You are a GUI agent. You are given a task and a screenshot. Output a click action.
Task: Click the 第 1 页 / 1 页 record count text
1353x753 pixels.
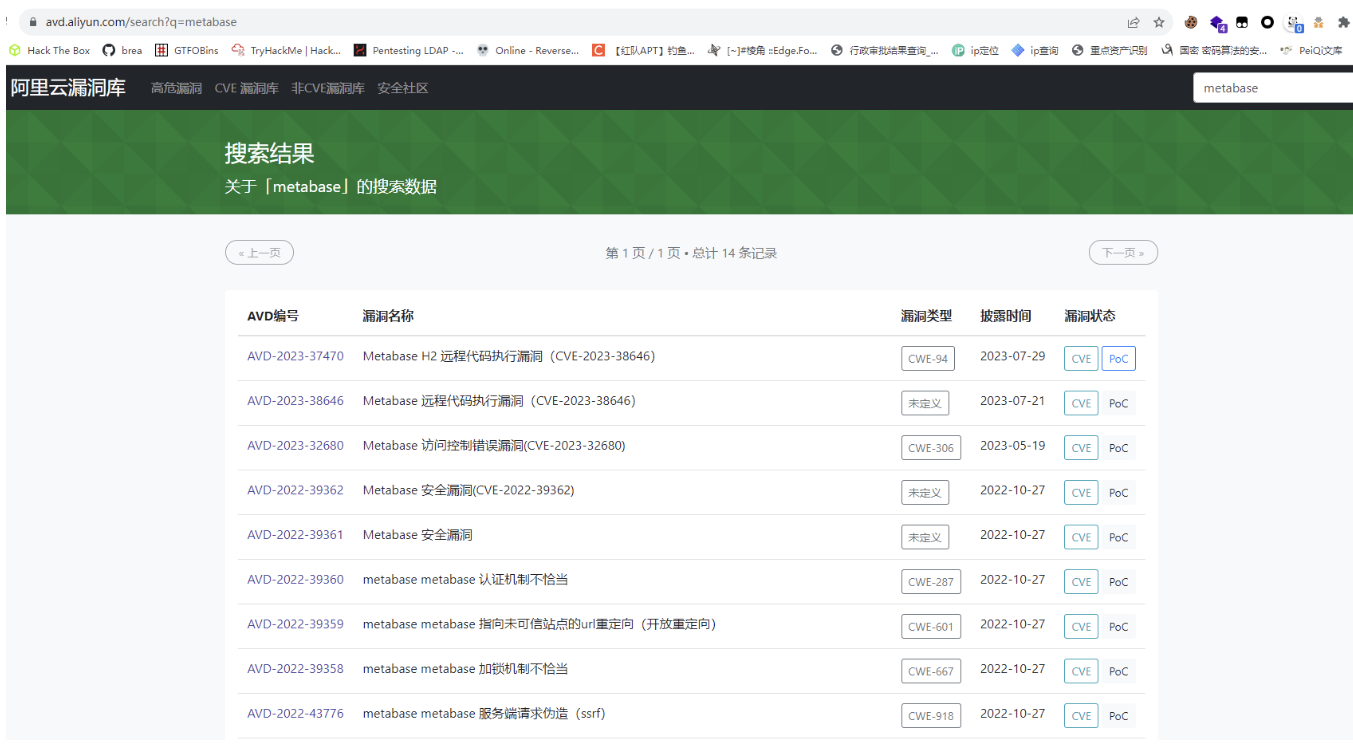(x=691, y=253)
